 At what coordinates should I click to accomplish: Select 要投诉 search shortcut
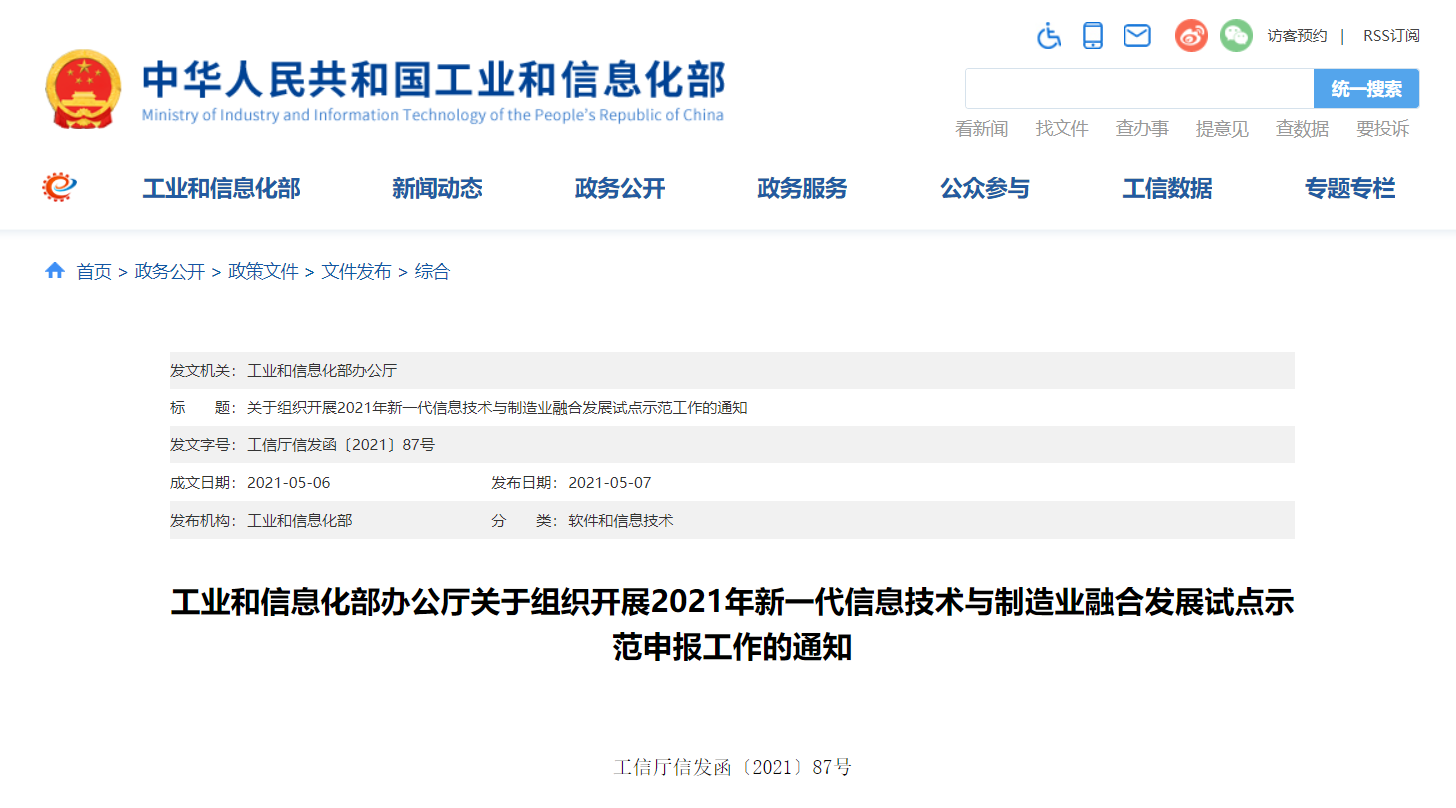1382,129
